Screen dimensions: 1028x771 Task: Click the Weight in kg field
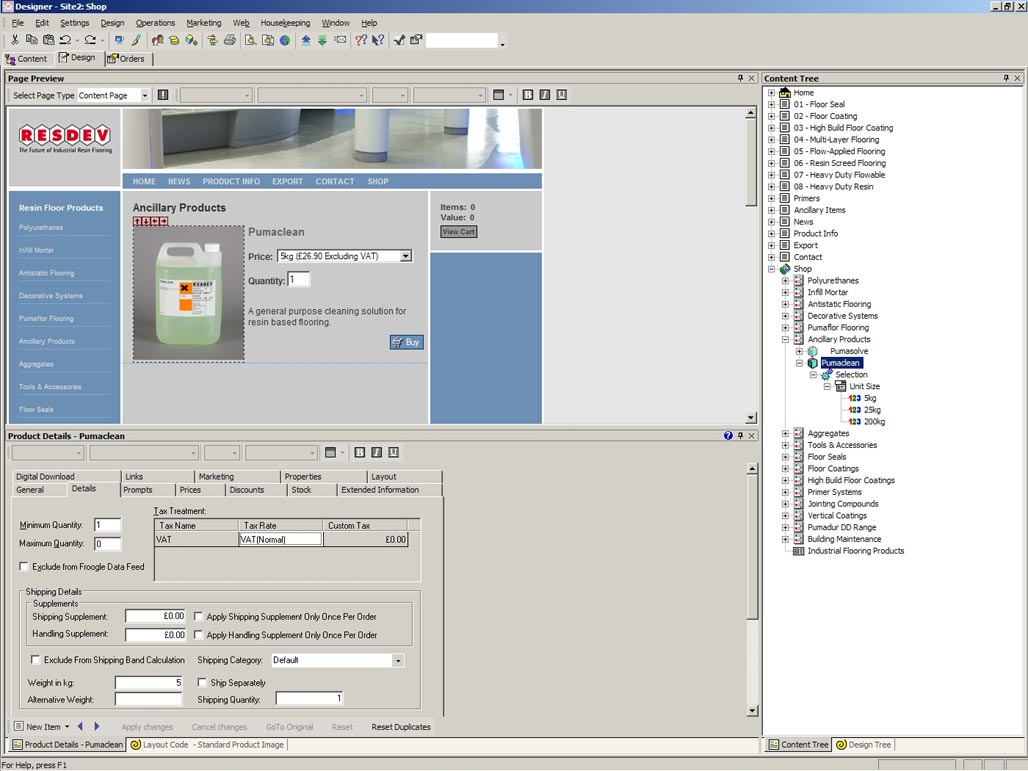pos(148,683)
